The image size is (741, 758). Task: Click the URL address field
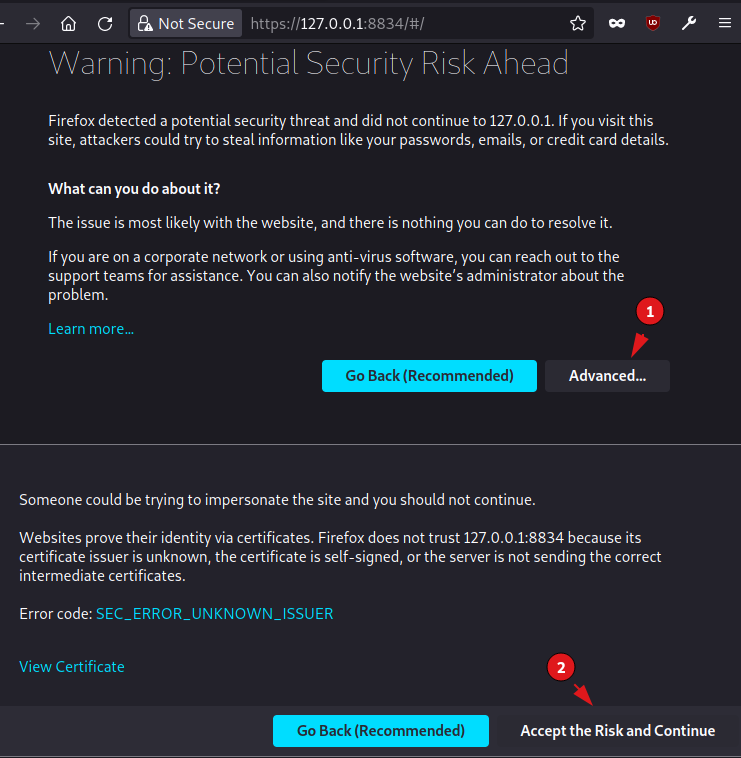[400, 23]
